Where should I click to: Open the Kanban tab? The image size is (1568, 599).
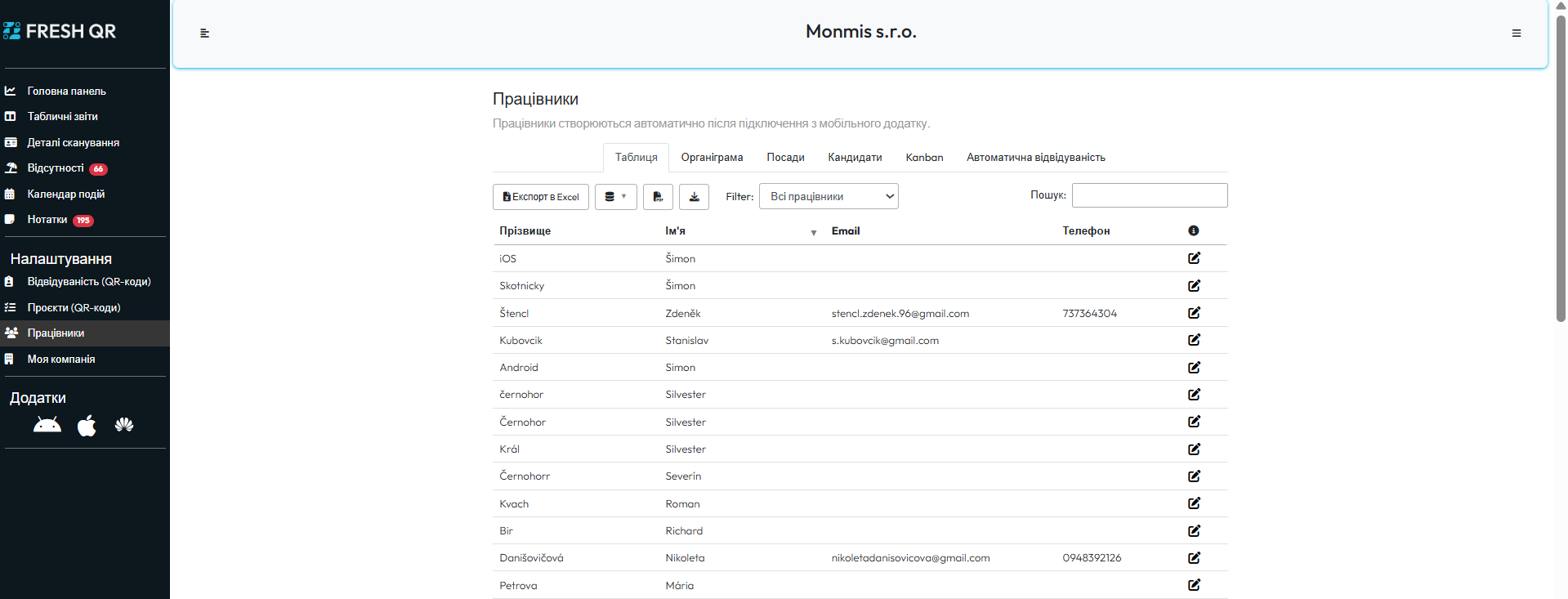[924, 158]
